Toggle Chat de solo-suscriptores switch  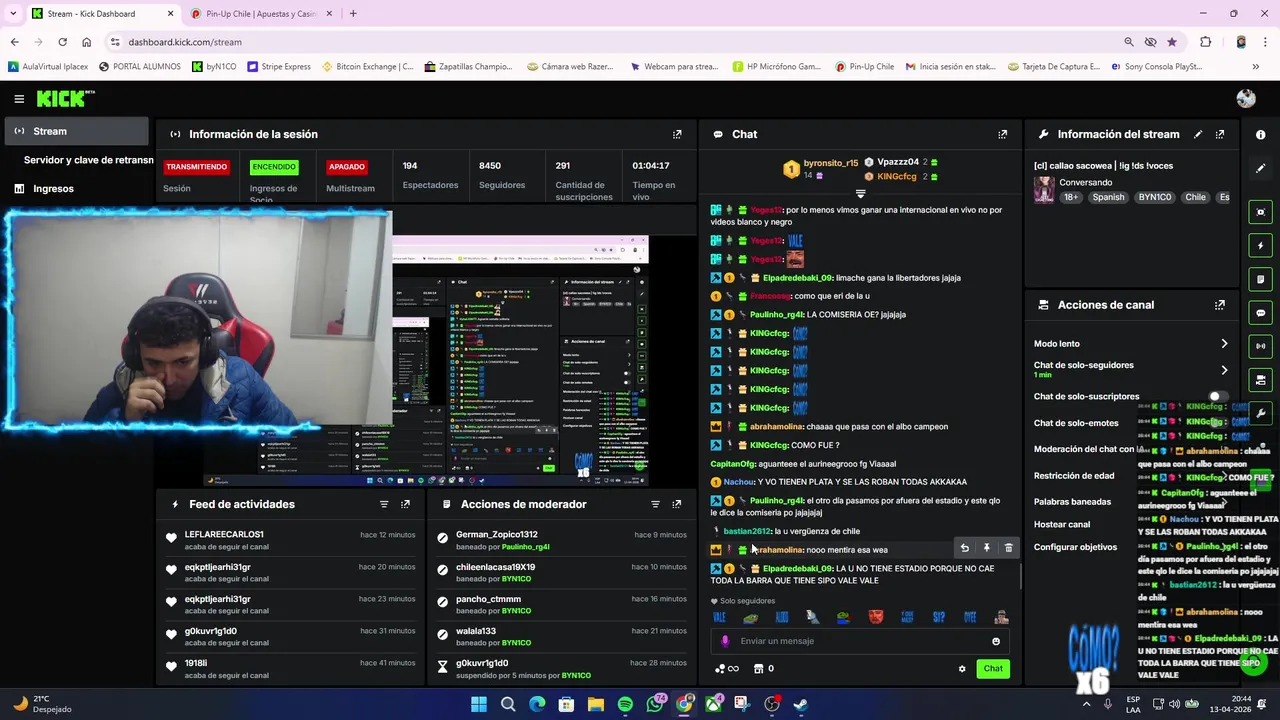pos(1217,397)
